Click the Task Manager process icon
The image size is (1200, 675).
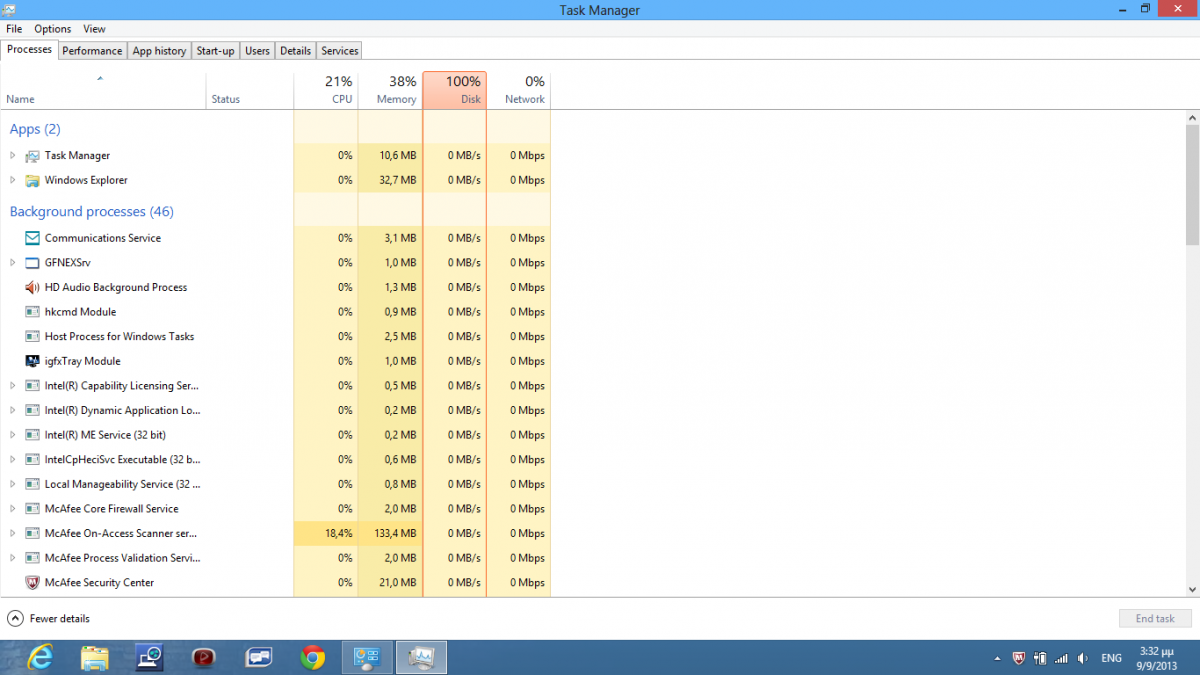click(x=31, y=156)
